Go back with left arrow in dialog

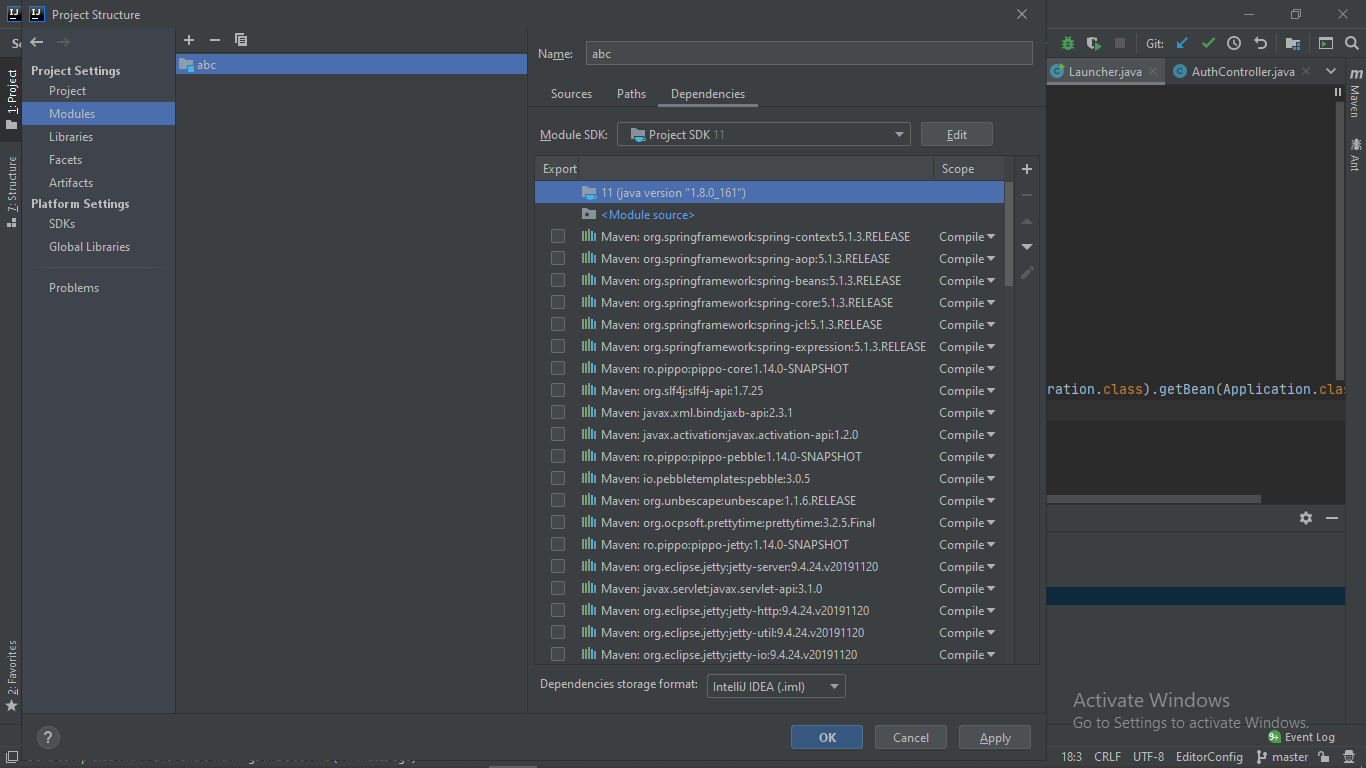[x=37, y=42]
